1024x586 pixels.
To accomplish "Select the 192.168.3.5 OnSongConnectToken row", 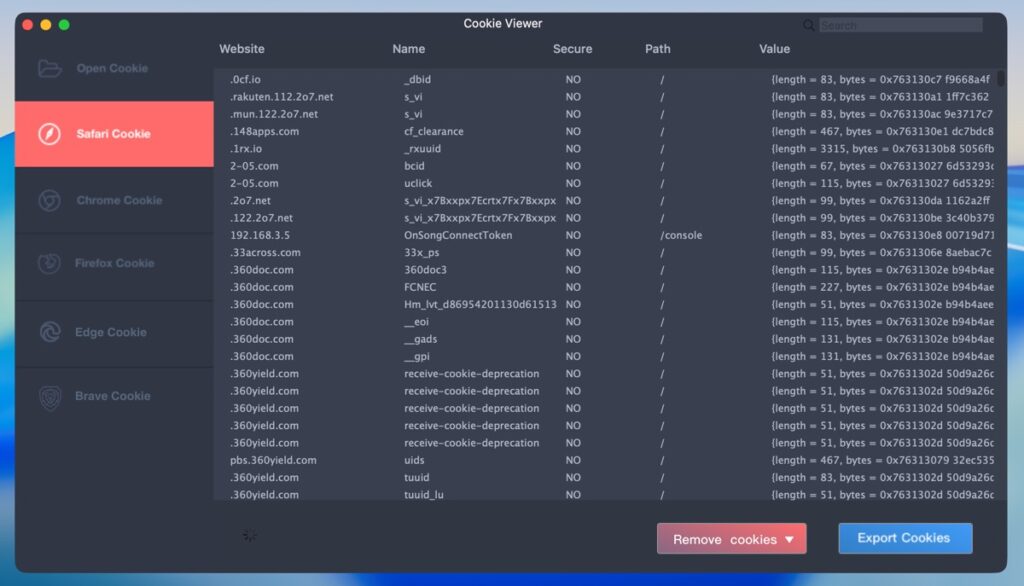I will pos(500,236).
